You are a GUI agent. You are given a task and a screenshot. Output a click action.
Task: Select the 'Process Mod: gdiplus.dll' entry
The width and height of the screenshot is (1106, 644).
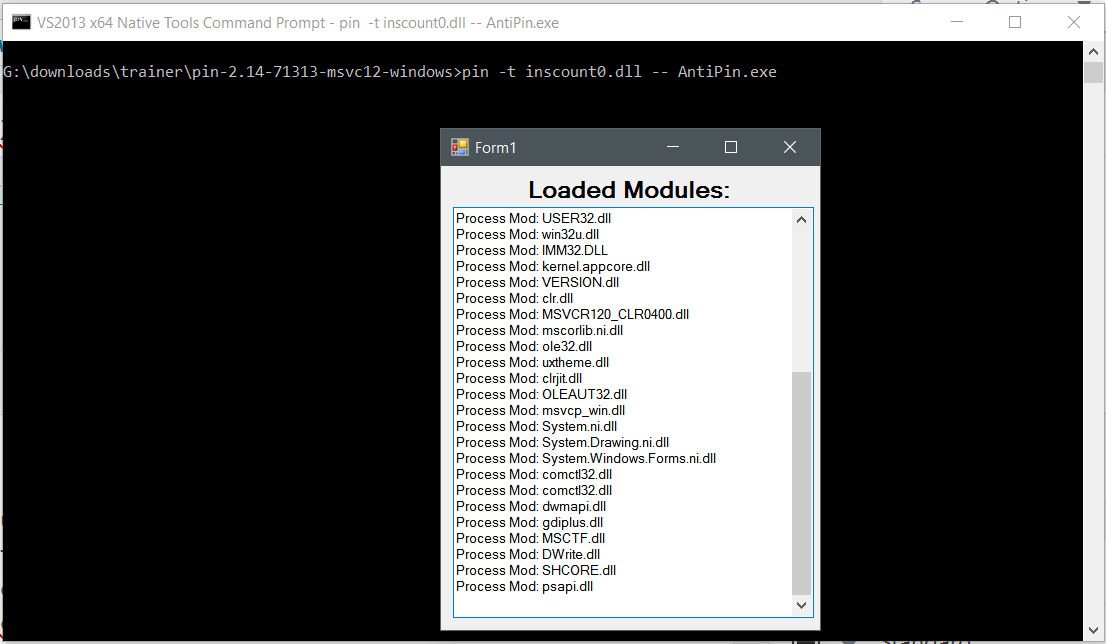[530, 523]
